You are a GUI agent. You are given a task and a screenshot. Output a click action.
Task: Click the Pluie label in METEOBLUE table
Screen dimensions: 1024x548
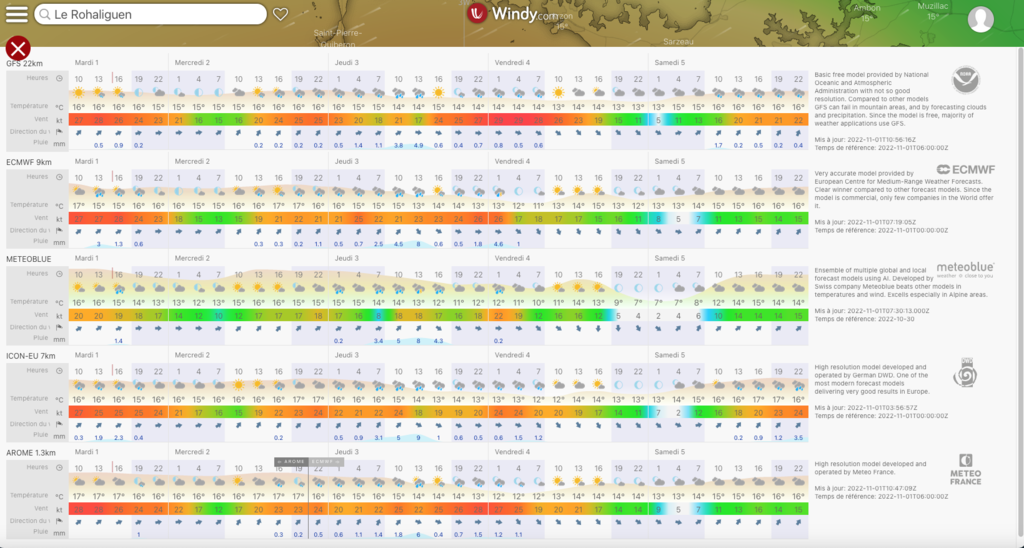click(x=40, y=338)
